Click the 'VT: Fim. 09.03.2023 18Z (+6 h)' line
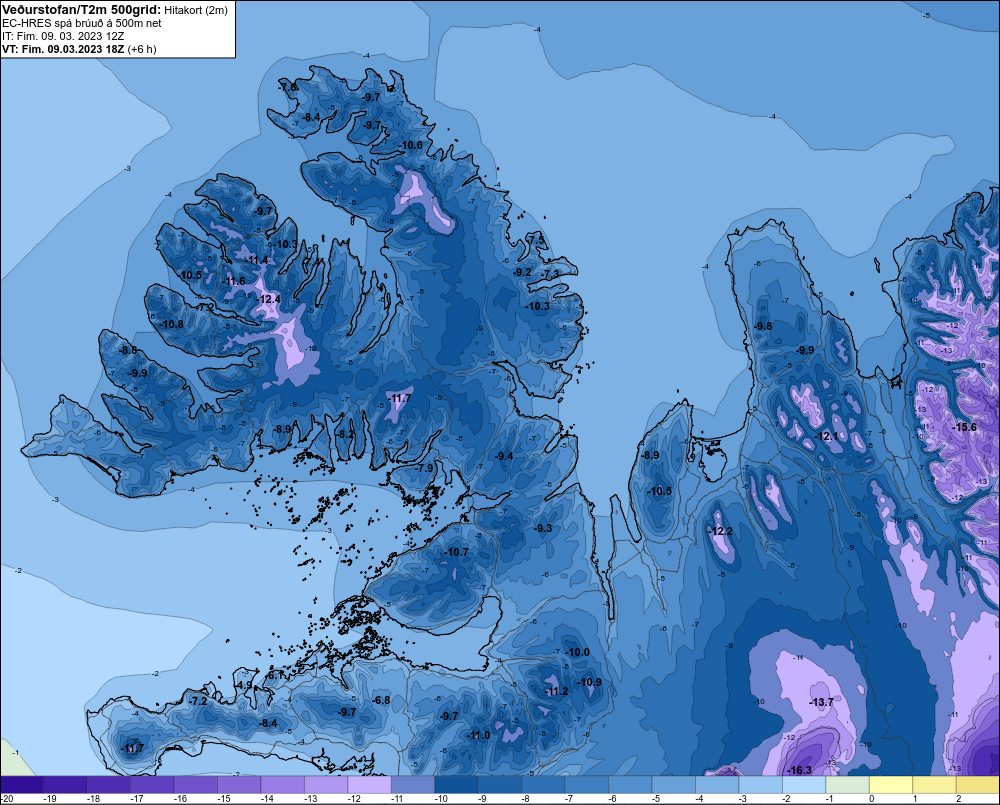Viewport: 1000px width, 805px height. (x=78, y=49)
